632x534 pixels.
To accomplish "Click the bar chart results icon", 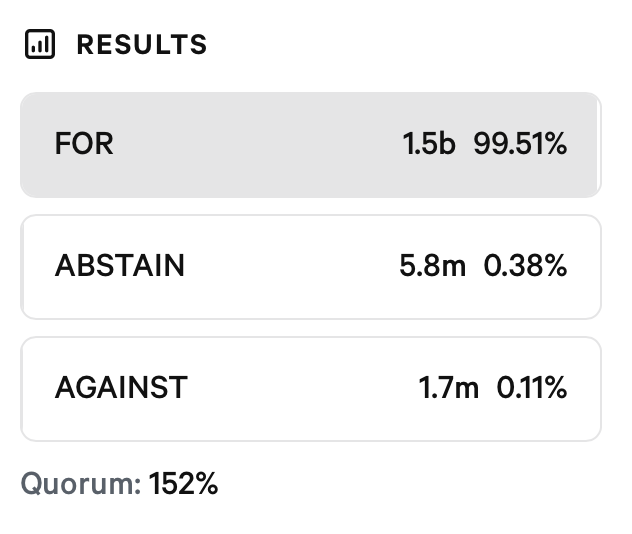I will [x=40, y=44].
